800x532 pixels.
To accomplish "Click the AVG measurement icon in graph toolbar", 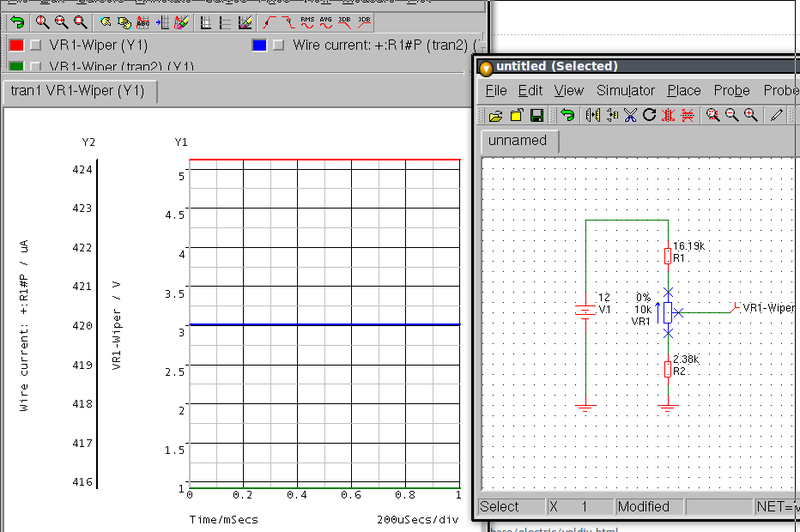I will click(325, 21).
